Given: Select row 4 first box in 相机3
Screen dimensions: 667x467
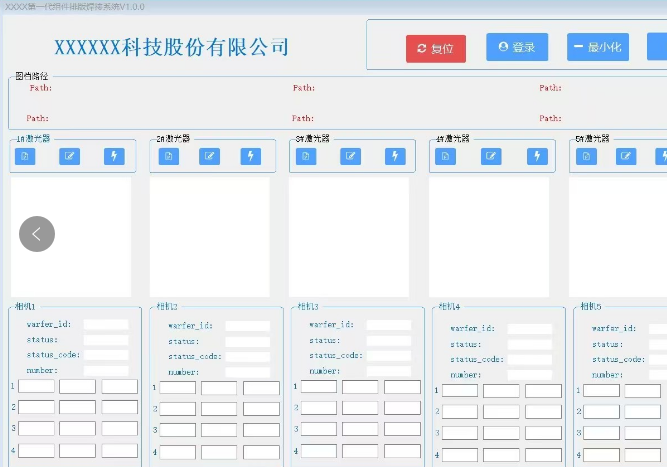Looking at the screenshot, I should coord(319,451).
